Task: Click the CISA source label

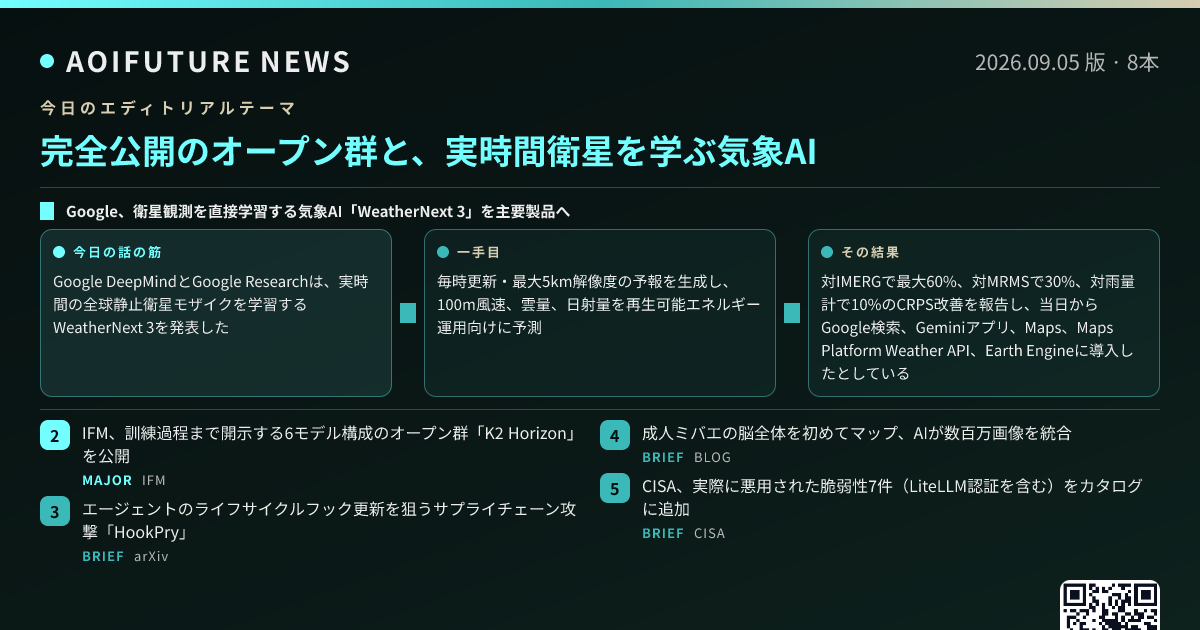Action: tap(710, 533)
